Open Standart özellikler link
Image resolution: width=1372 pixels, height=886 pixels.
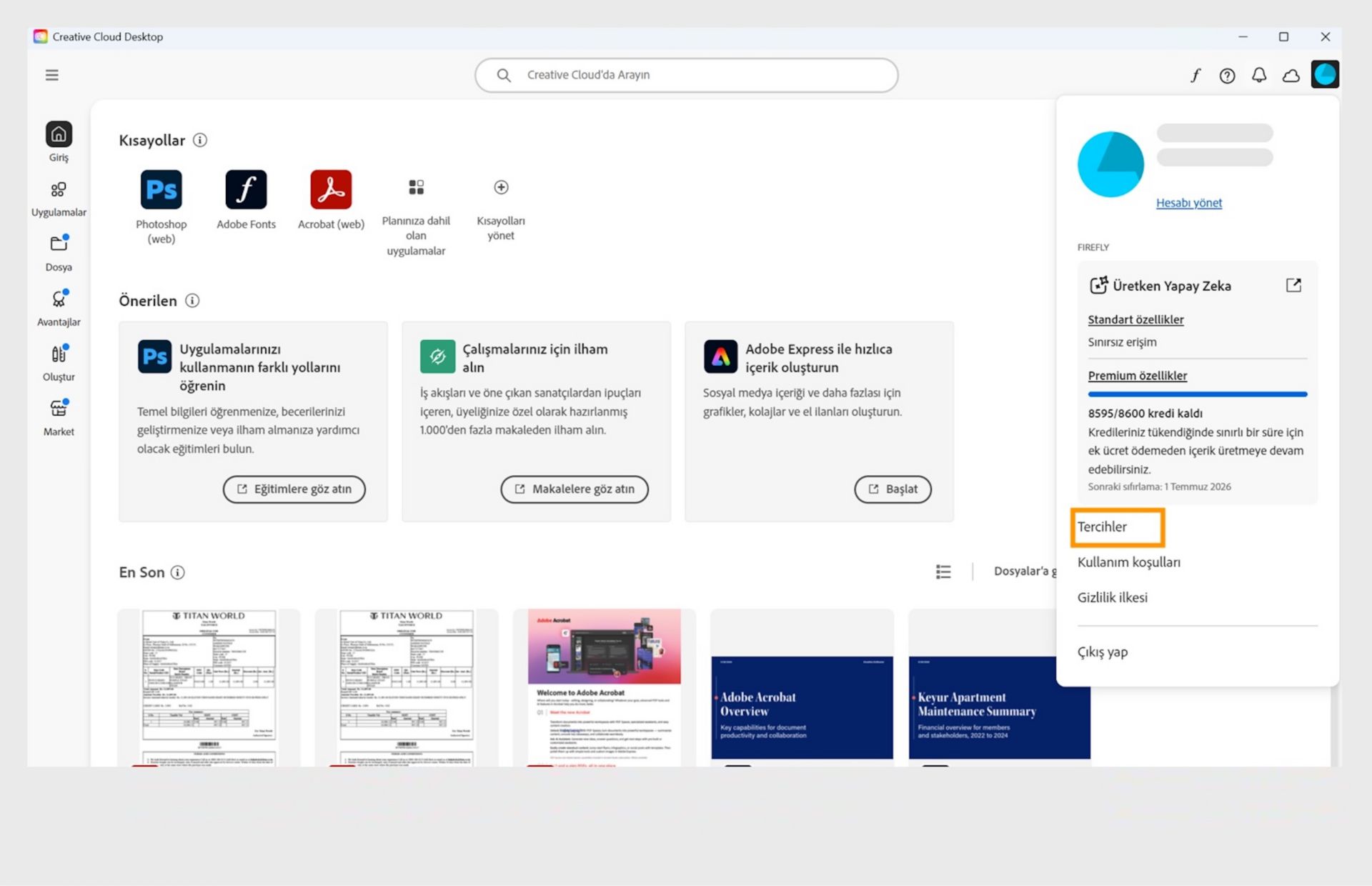click(x=1135, y=319)
